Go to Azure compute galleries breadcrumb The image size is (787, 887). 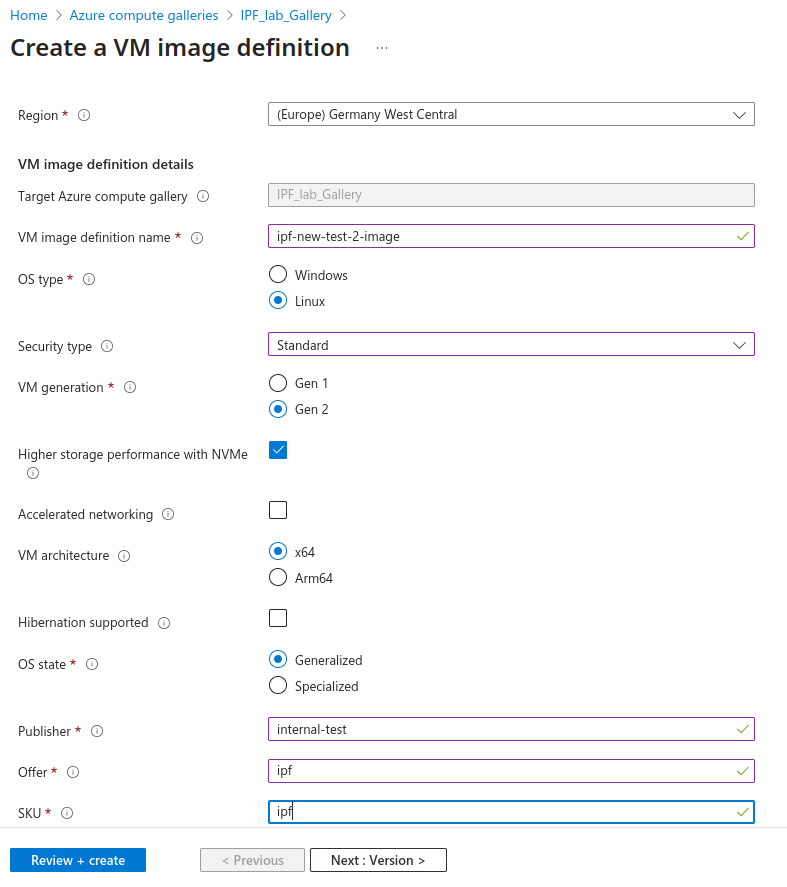pyautogui.click(x=144, y=15)
